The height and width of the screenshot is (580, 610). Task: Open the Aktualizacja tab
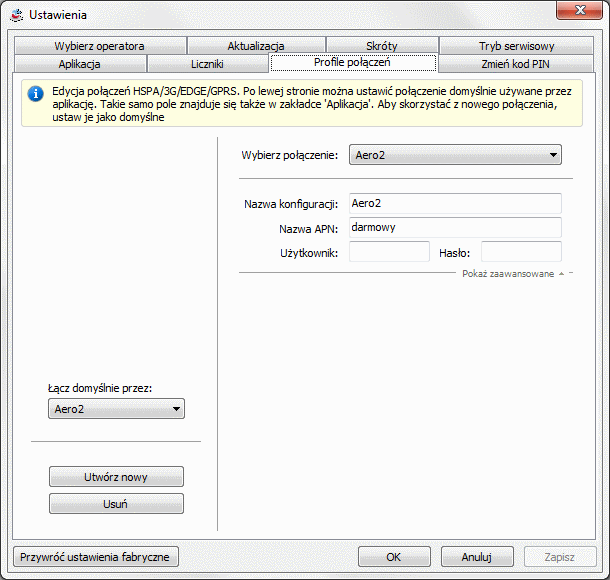(256, 46)
